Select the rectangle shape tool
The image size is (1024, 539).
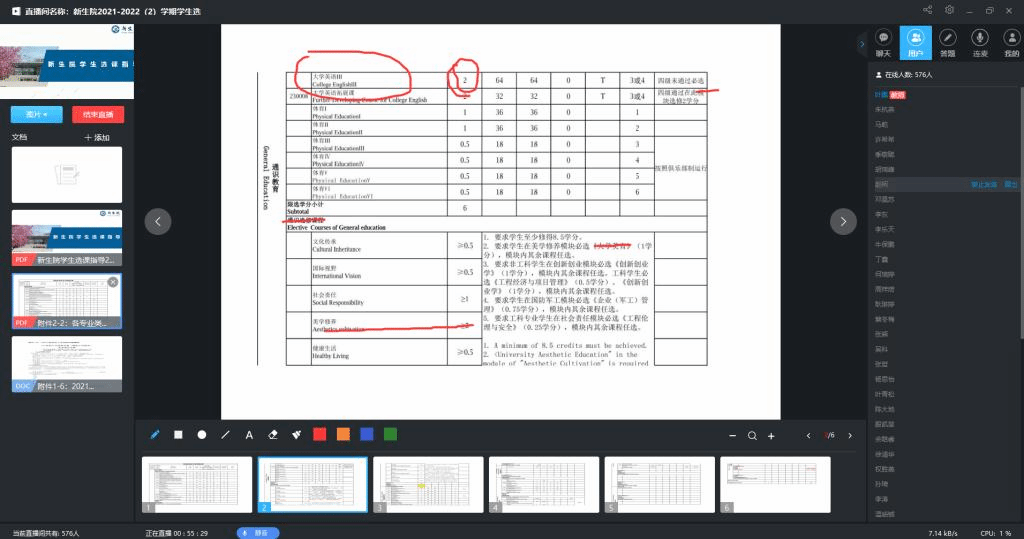coord(178,435)
